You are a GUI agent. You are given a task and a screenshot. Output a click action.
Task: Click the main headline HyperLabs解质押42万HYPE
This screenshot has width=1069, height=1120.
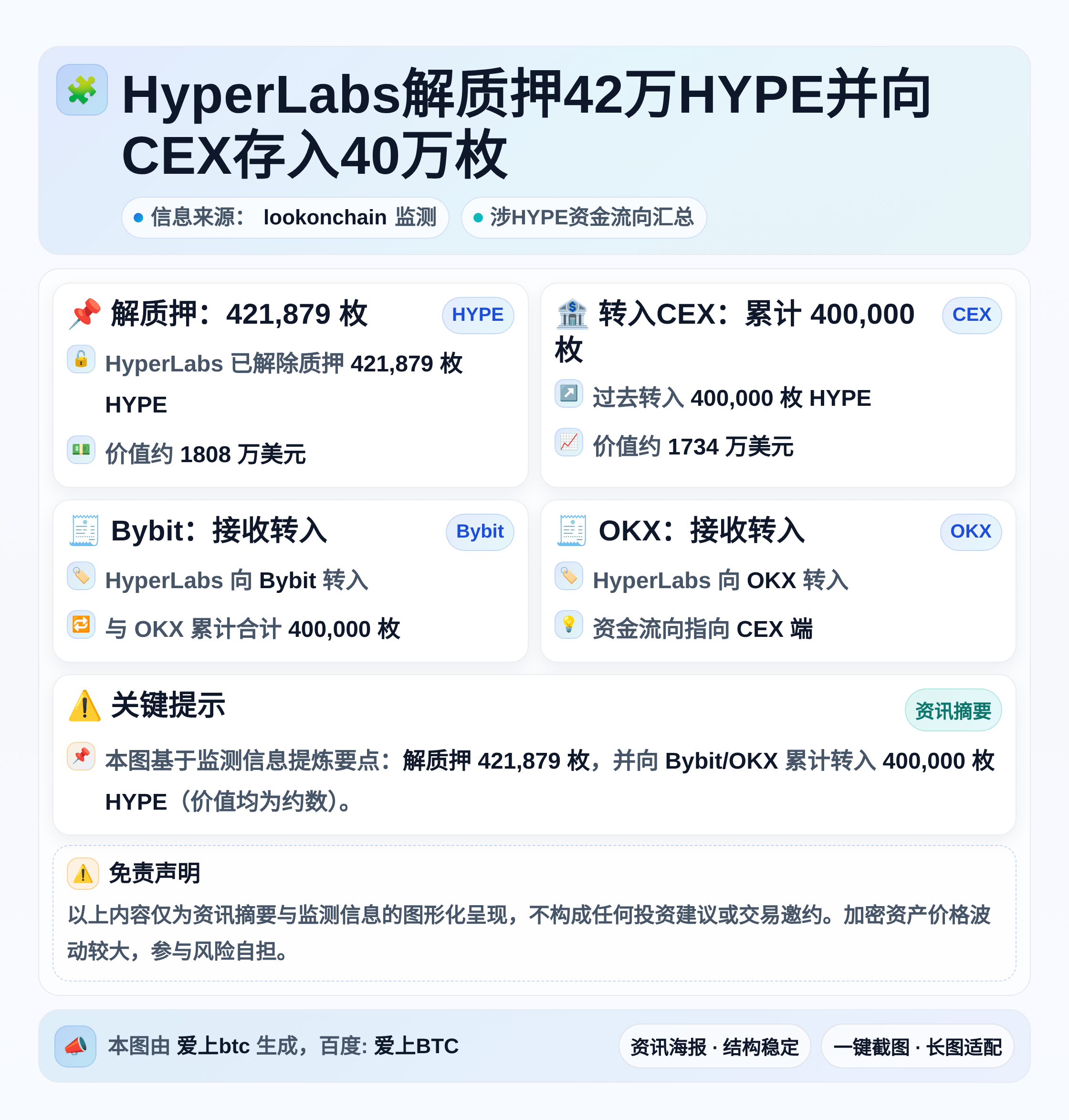(x=526, y=124)
